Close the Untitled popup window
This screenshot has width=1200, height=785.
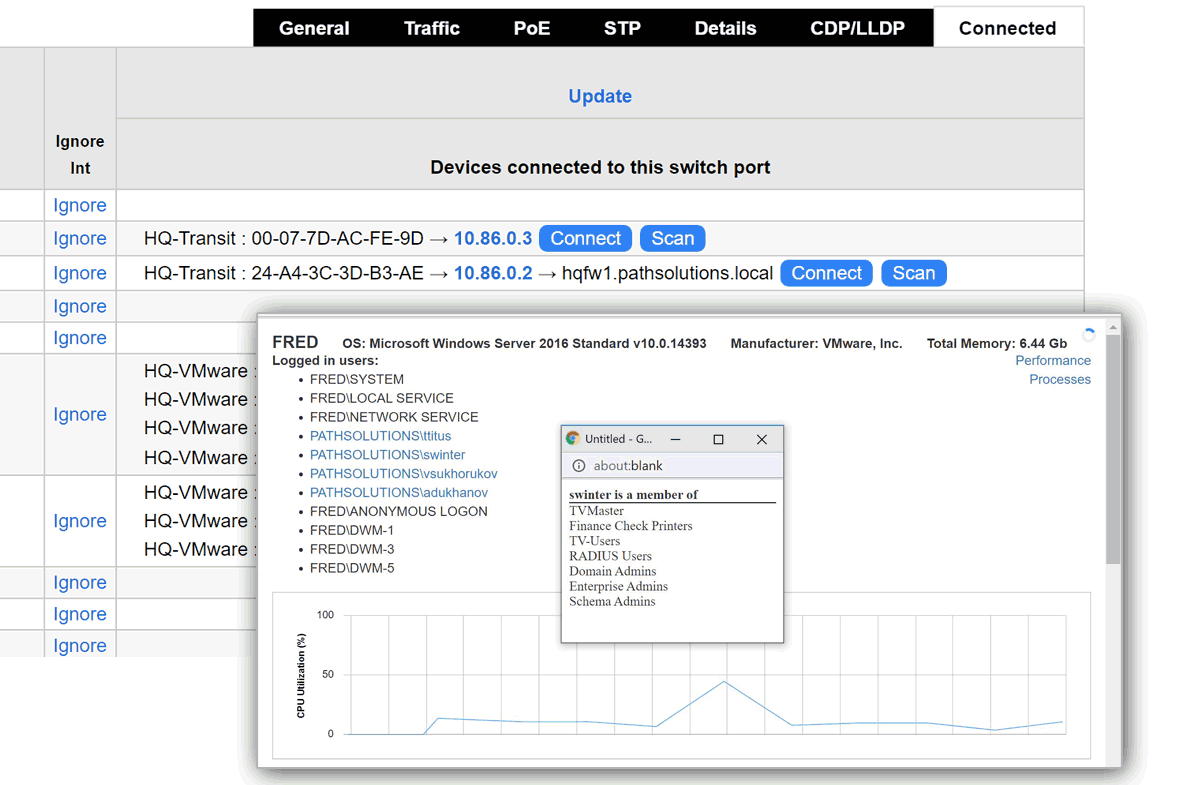tap(761, 439)
